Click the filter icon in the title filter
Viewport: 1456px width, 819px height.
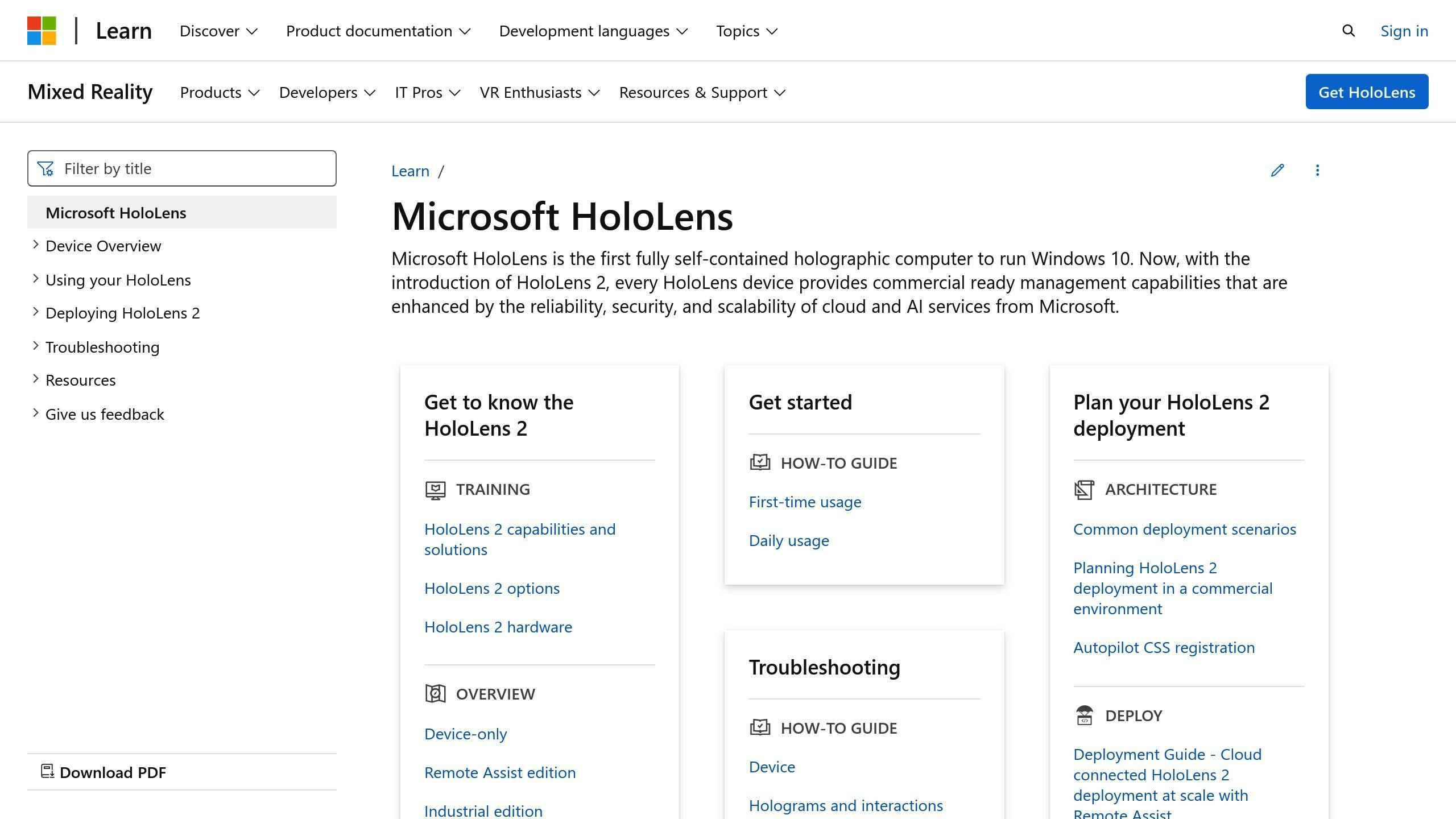[45, 169]
